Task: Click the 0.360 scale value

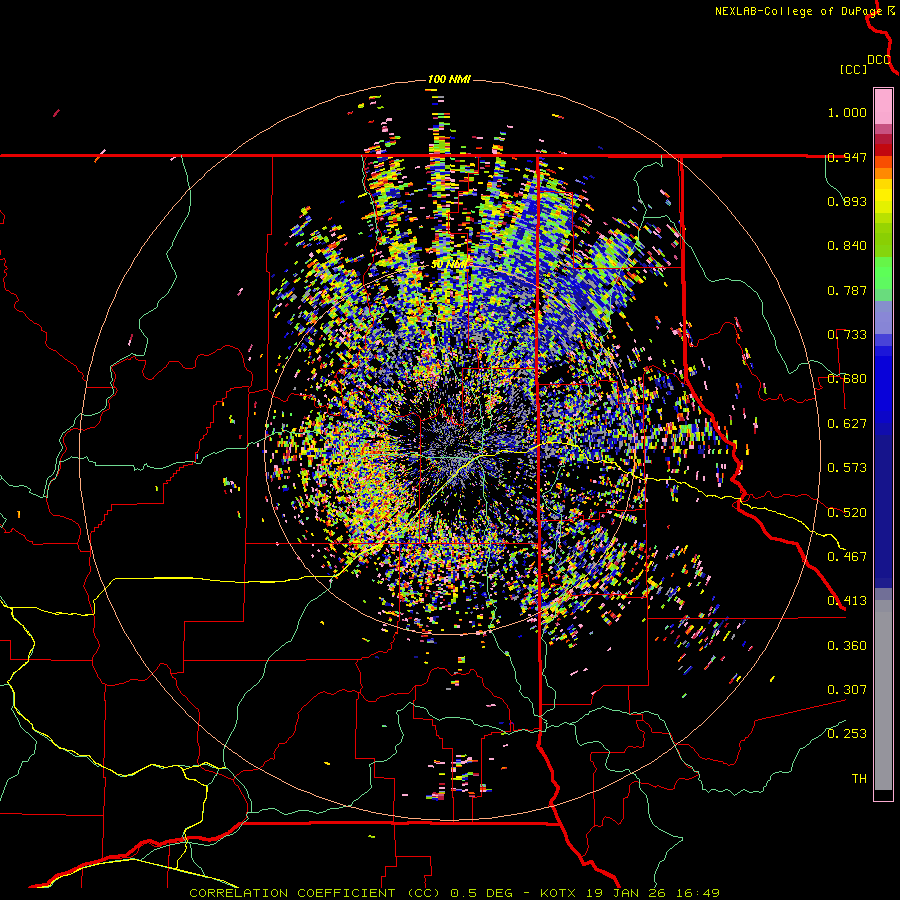Action: [x=847, y=646]
